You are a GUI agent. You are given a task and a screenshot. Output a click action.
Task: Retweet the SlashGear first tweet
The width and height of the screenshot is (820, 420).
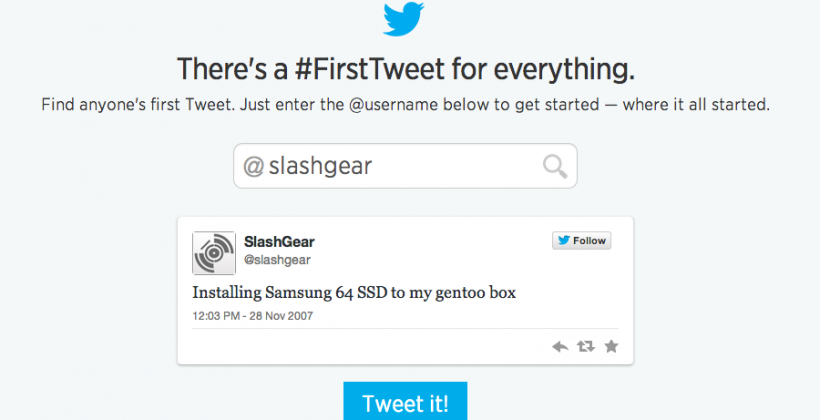[x=586, y=347]
